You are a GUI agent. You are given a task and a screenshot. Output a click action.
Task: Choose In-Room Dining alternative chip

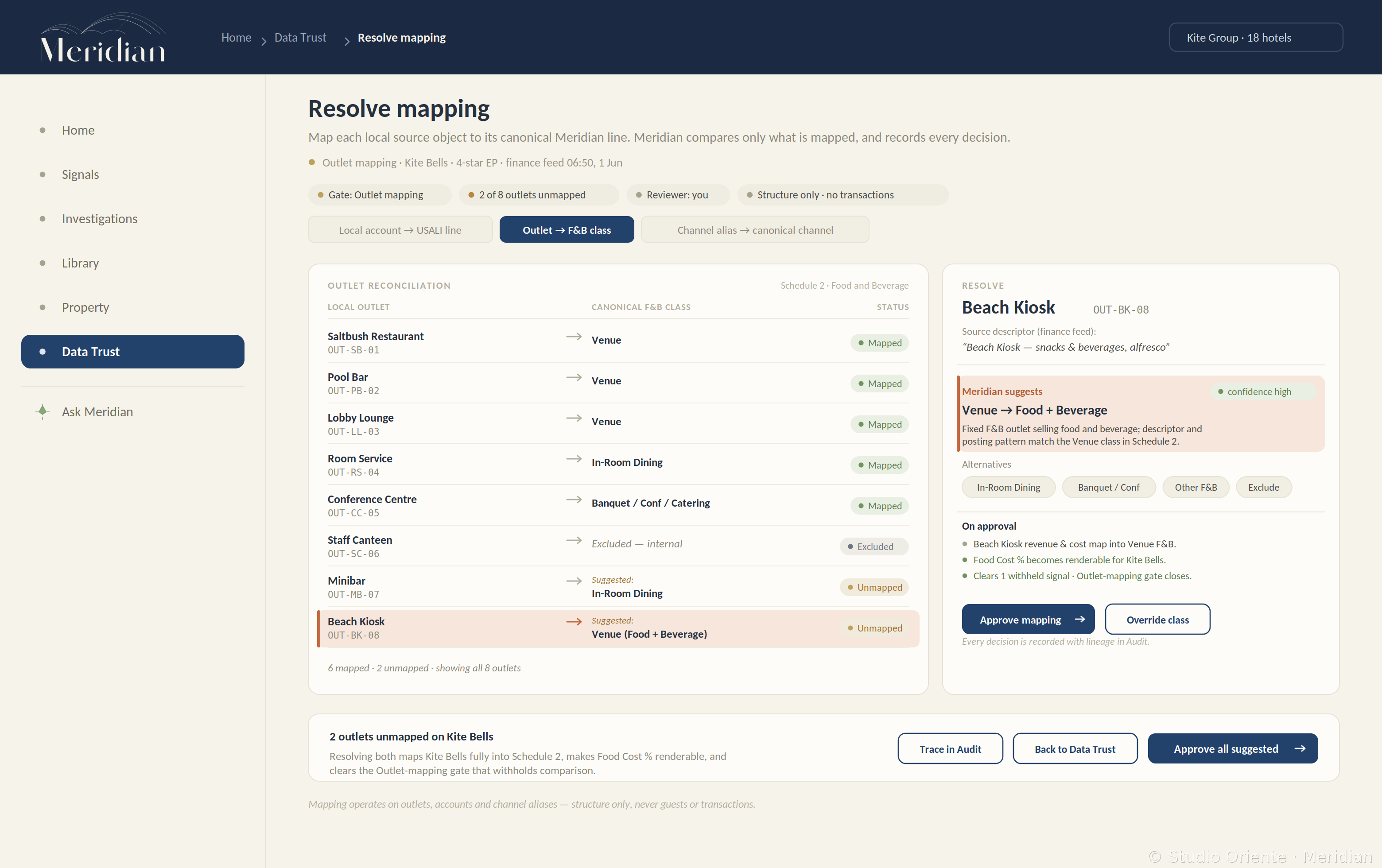pos(1008,487)
